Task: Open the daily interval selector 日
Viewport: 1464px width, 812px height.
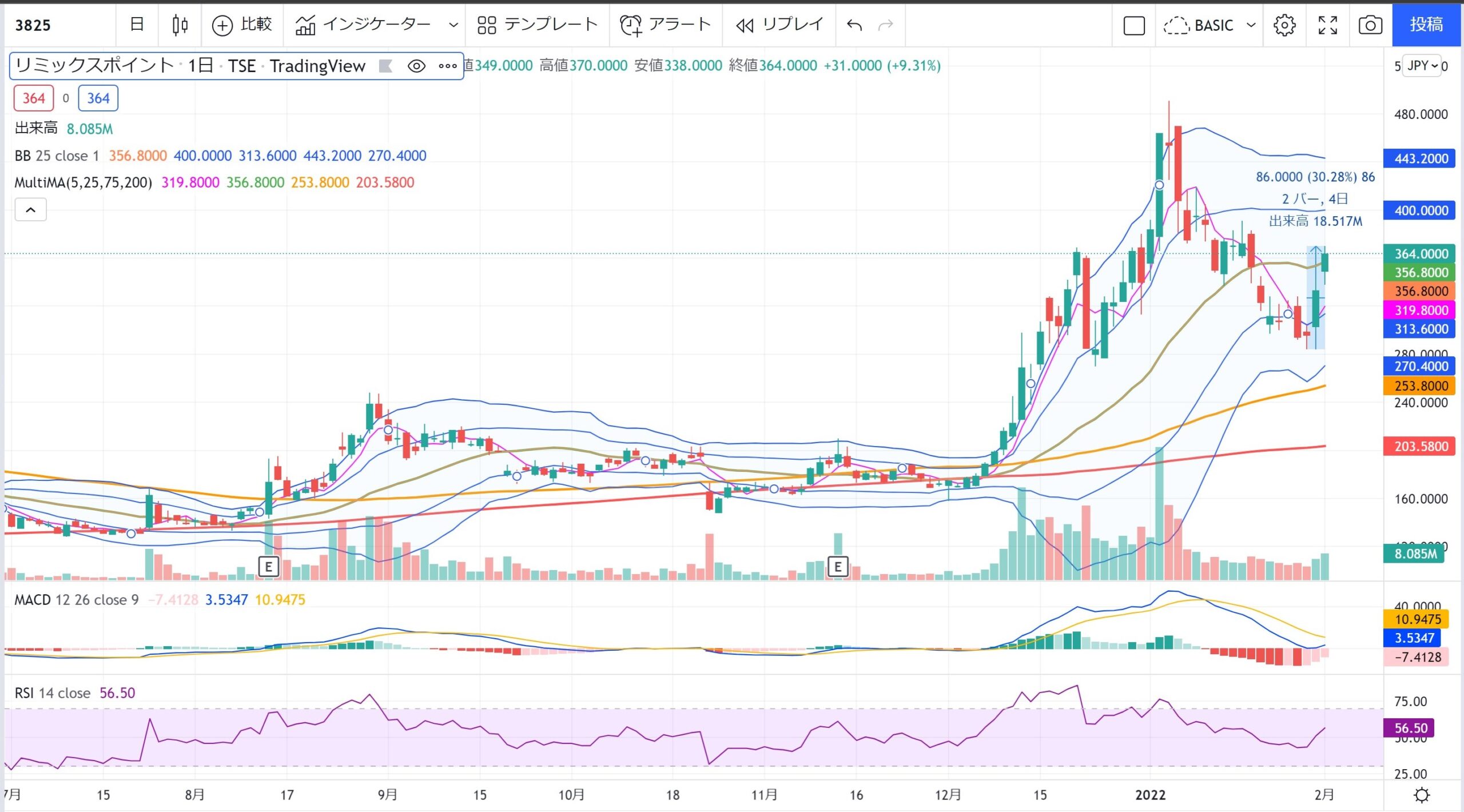Action: click(137, 25)
